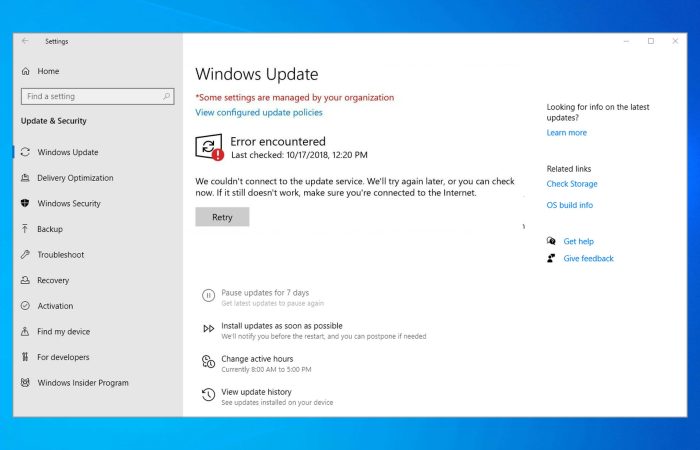Click the Find my device person icon
Image resolution: width=700 pixels, height=450 pixels.
25,331
